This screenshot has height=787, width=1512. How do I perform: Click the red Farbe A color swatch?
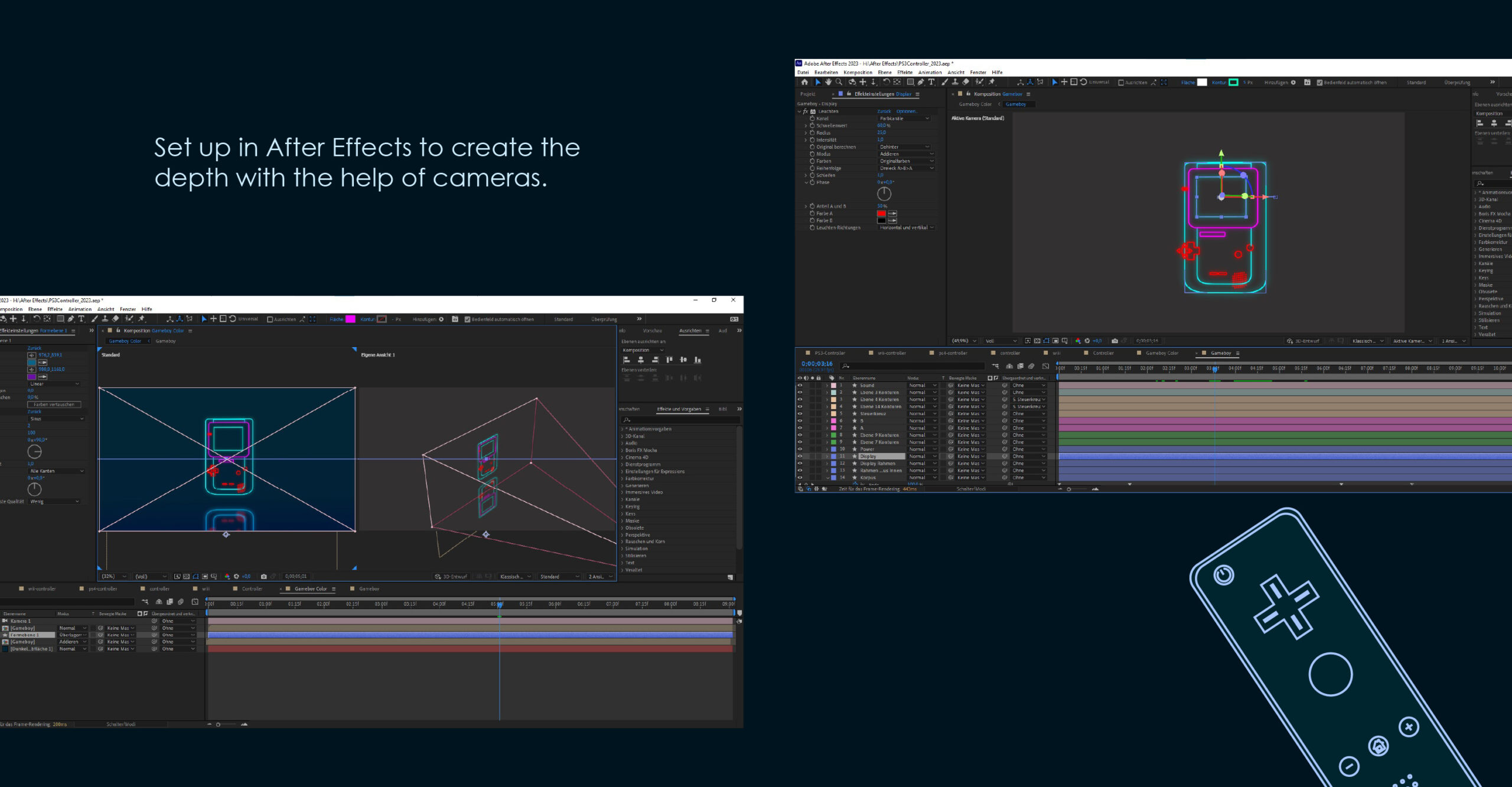coord(881,214)
